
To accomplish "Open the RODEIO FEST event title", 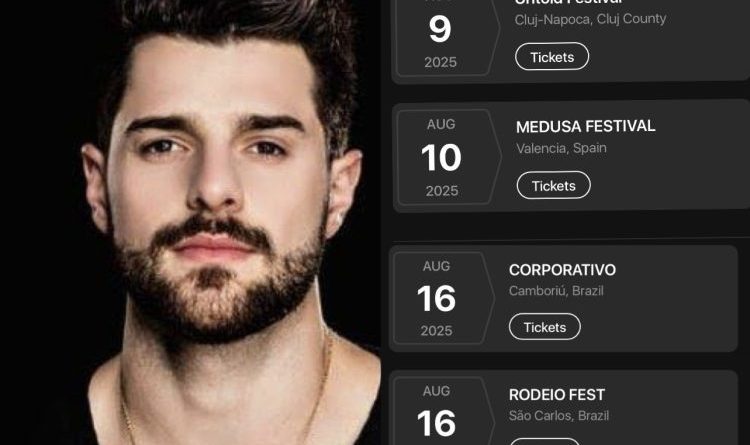I will click(557, 395).
